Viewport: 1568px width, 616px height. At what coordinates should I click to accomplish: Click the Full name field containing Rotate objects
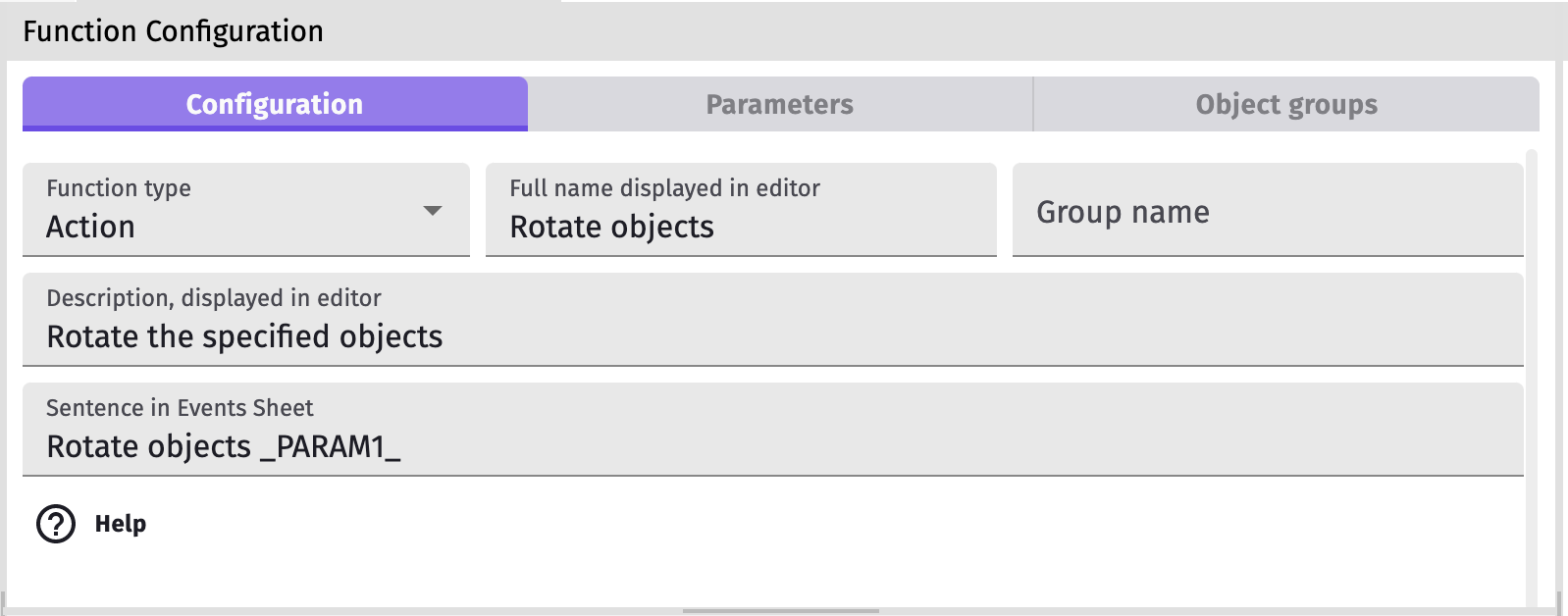(x=740, y=228)
